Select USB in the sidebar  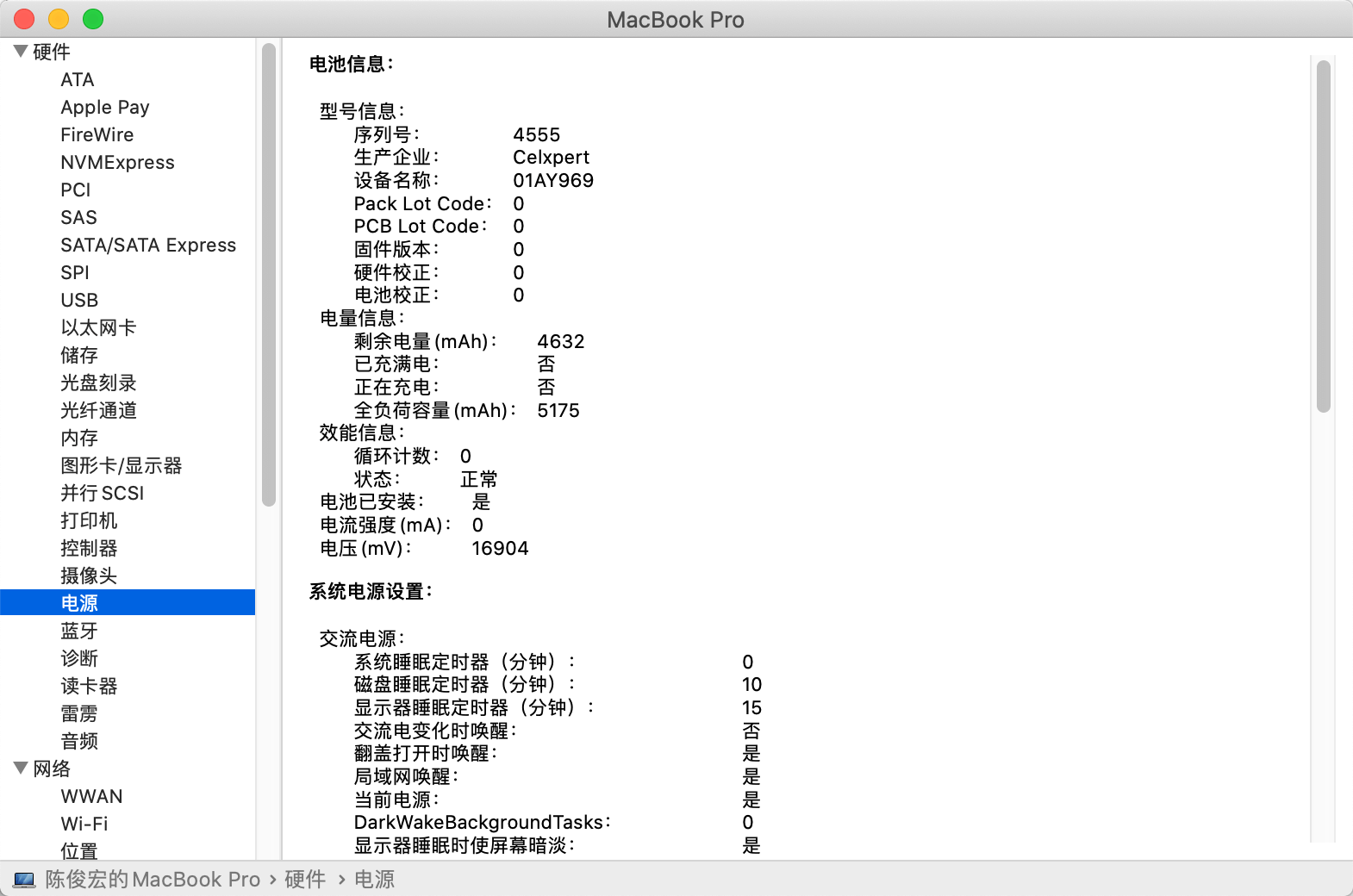(79, 300)
